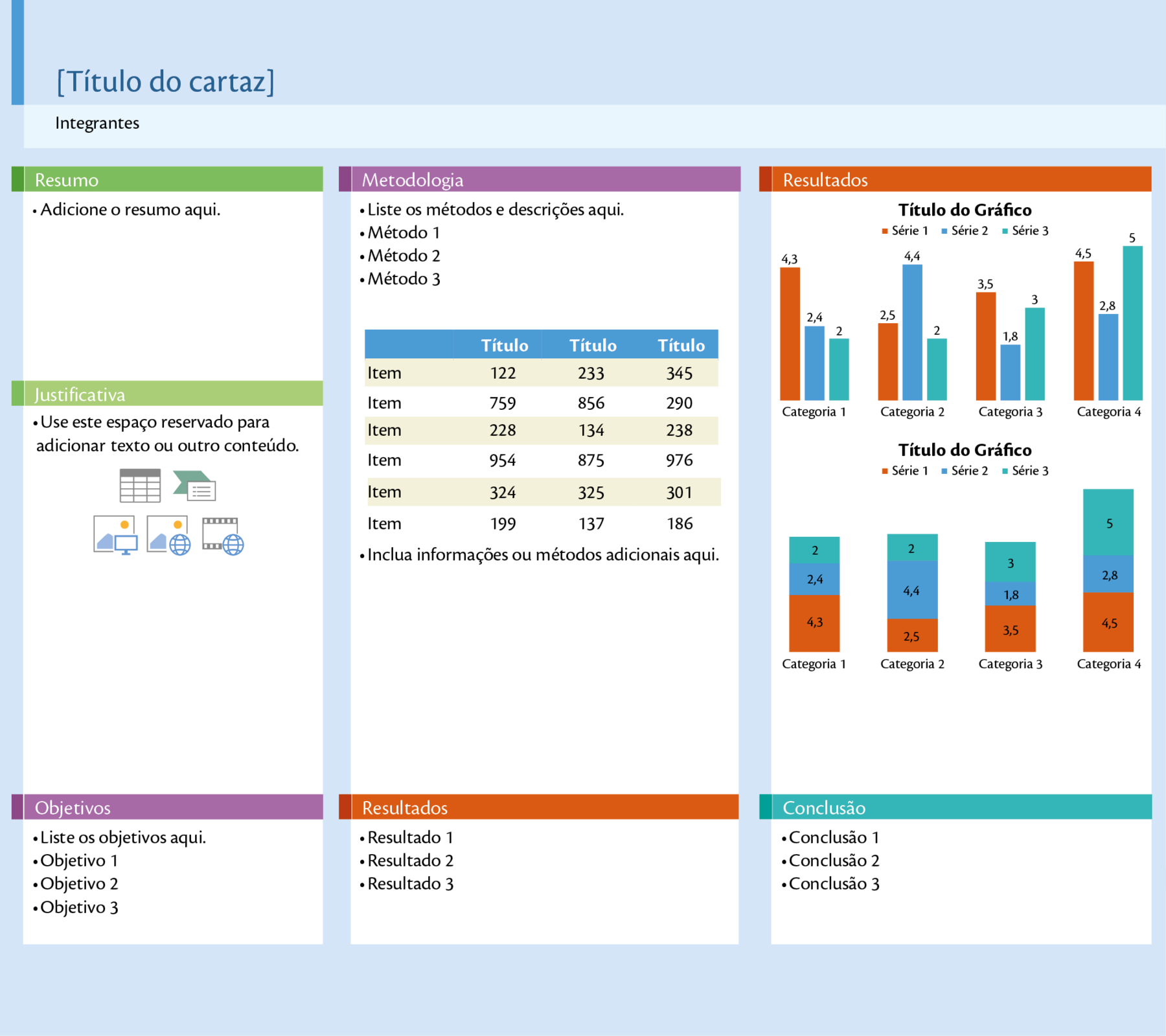The width and height of the screenshot is (1166, 1036).
Task: Select the orange 2,5 segment in stacked chart
Action: pyautogui.click(x=912, y=636)
